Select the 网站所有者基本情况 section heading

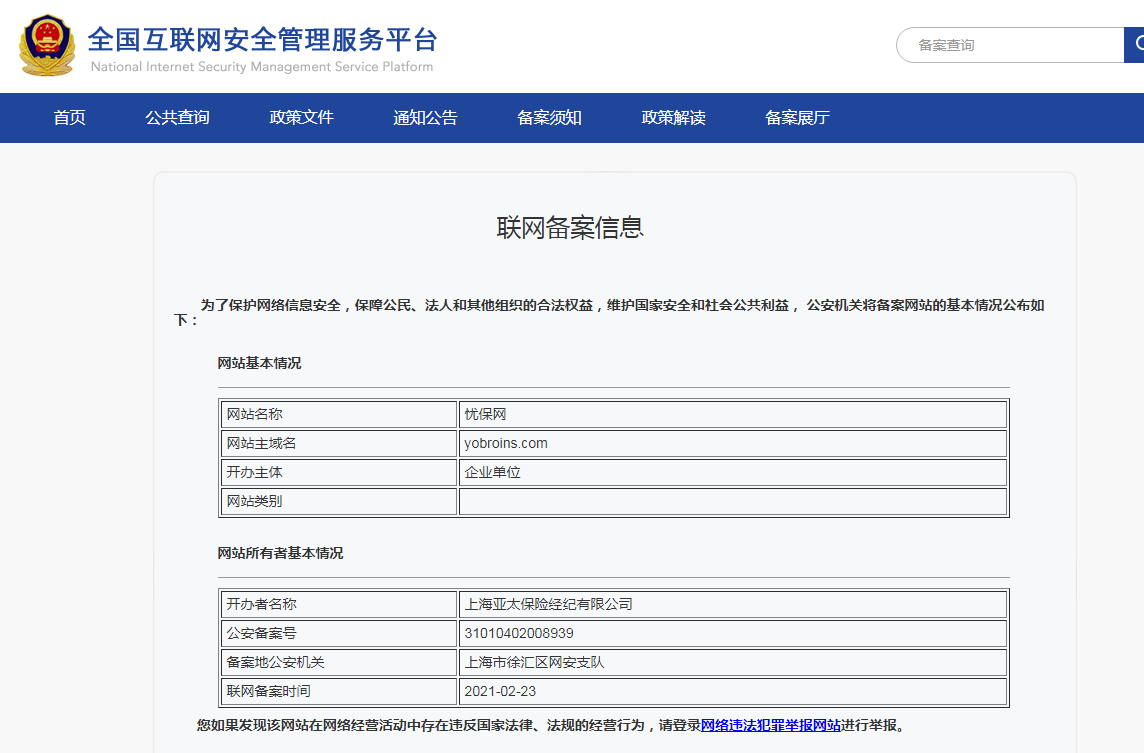click(280, 553)
